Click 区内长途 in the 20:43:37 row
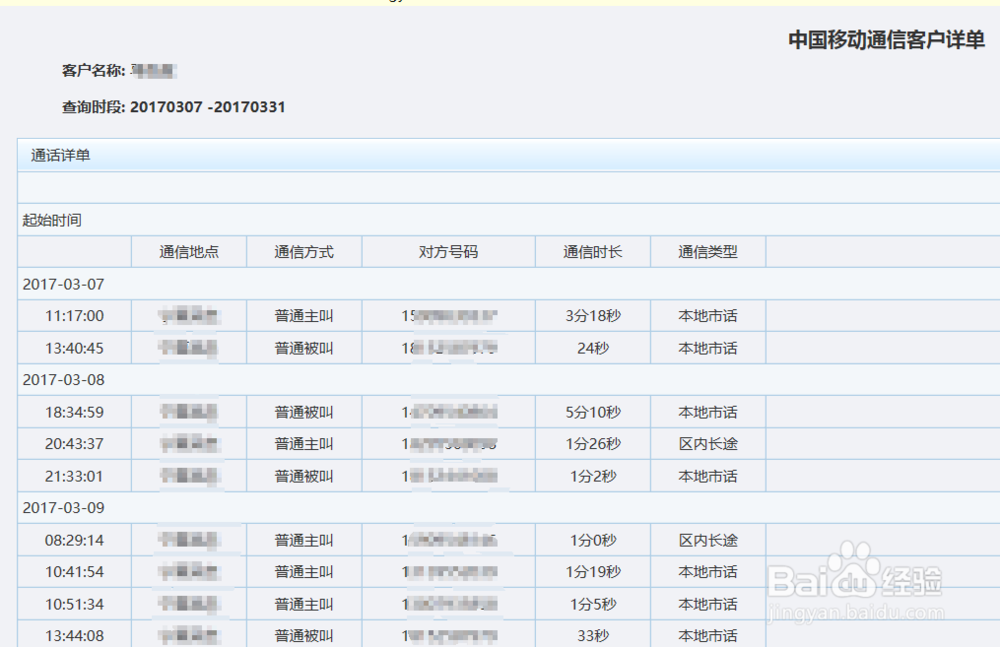 (x=708, y=443)
